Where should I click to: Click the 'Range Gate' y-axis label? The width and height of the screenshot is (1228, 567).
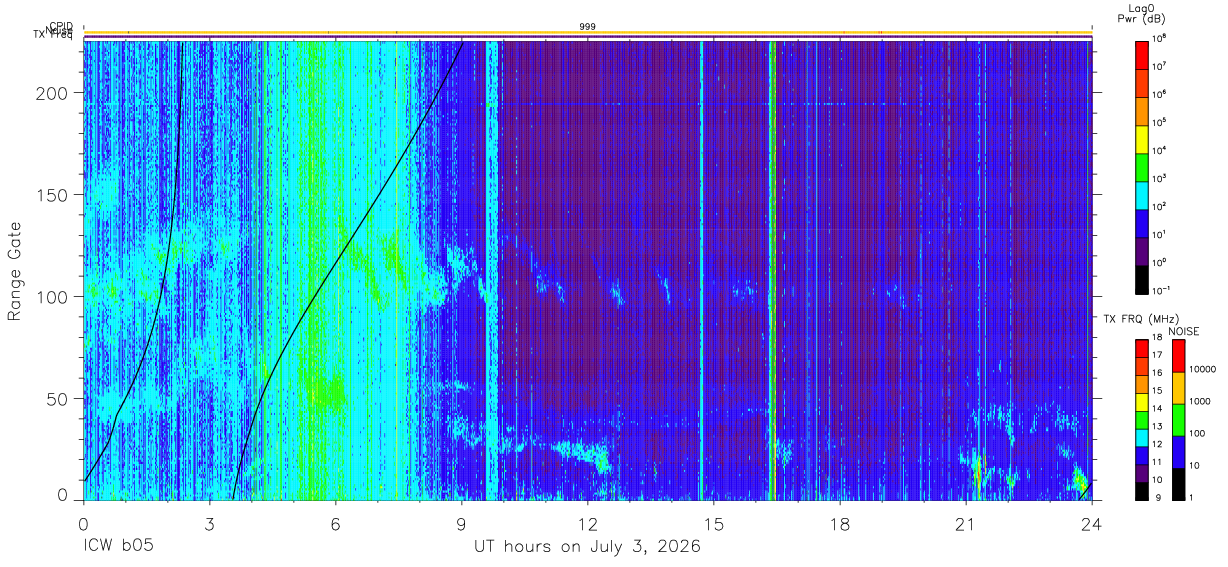point(15,271)
